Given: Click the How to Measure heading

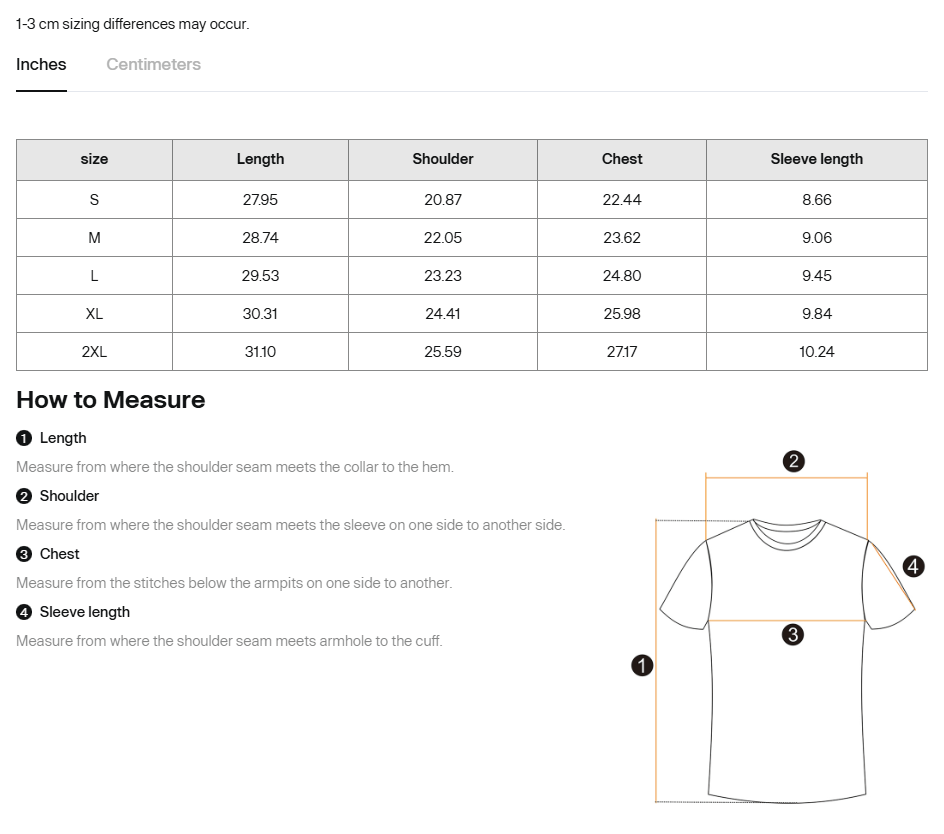Looking at the screenshot, I should (x=110, y=400).
